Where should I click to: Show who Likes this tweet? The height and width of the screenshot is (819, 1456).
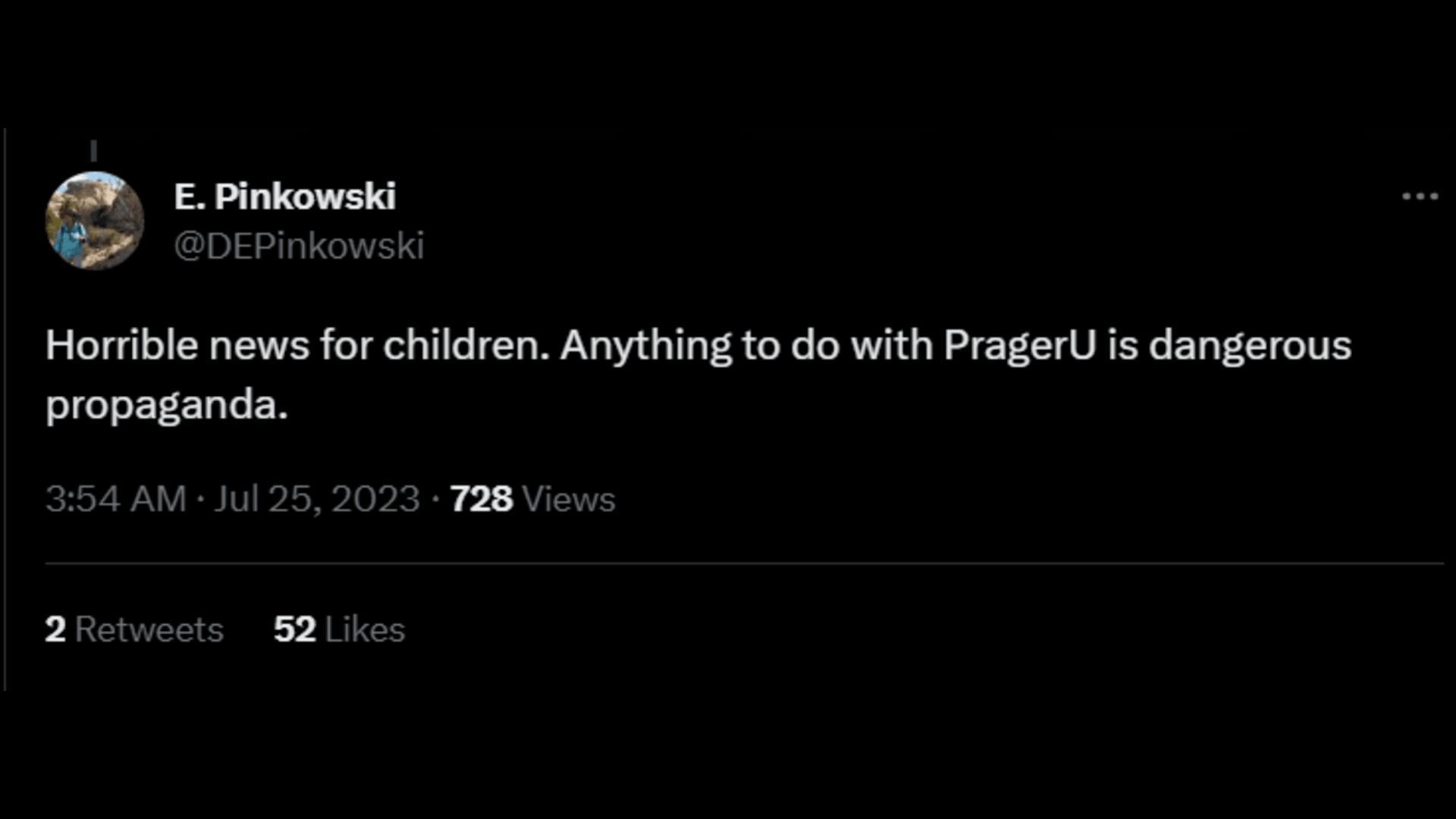[365, 629]
